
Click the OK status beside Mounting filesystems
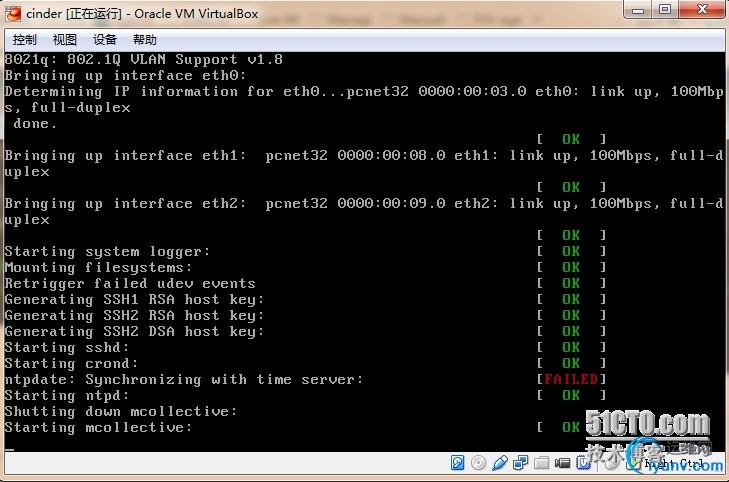(x=571, y=267)
